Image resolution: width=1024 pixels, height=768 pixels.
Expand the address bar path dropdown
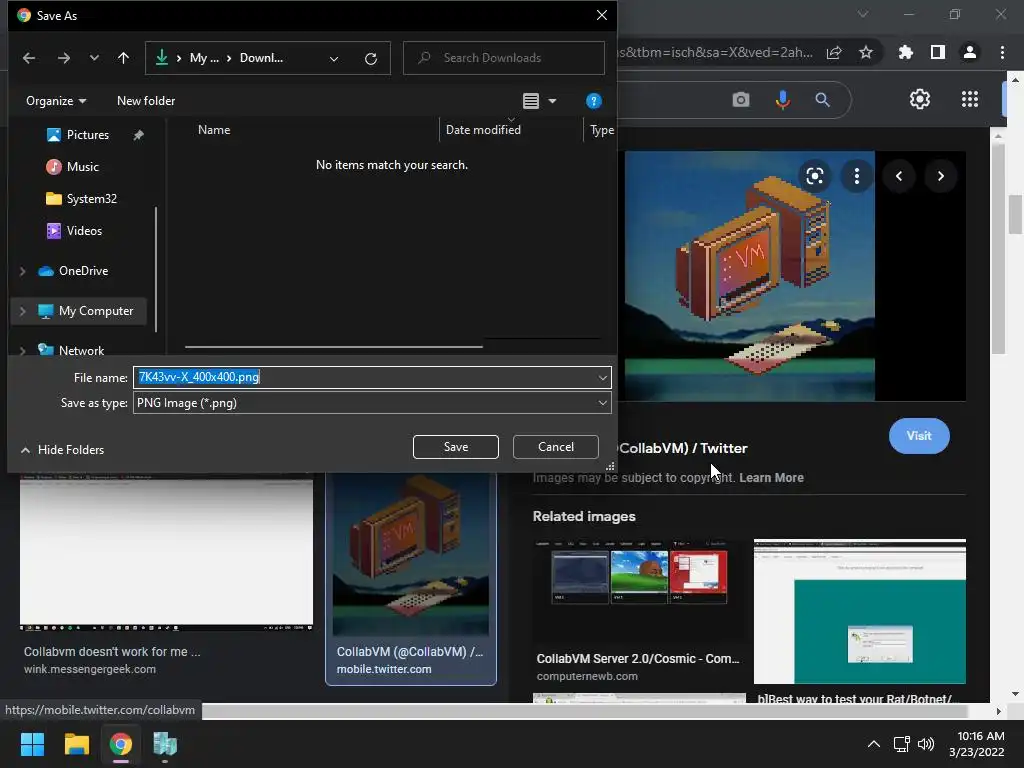coord(334,59)
